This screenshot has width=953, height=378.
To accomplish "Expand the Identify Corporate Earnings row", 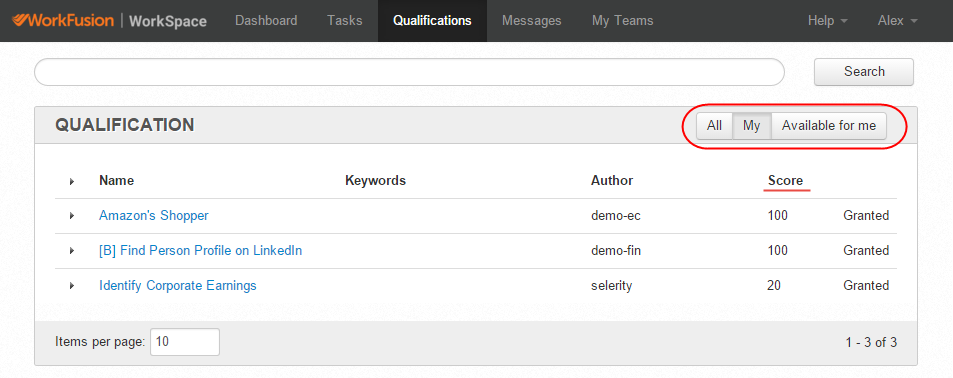I will pyautogui.click(x=72, y=286).
